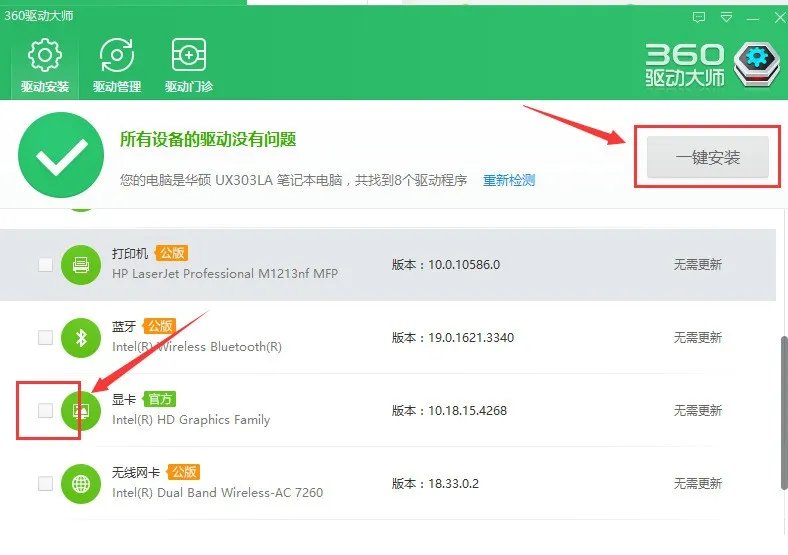Click the 所有设备的驱动没有问题 heading
Viewport: 788px width, 555px height.
[x=208, y=139]
